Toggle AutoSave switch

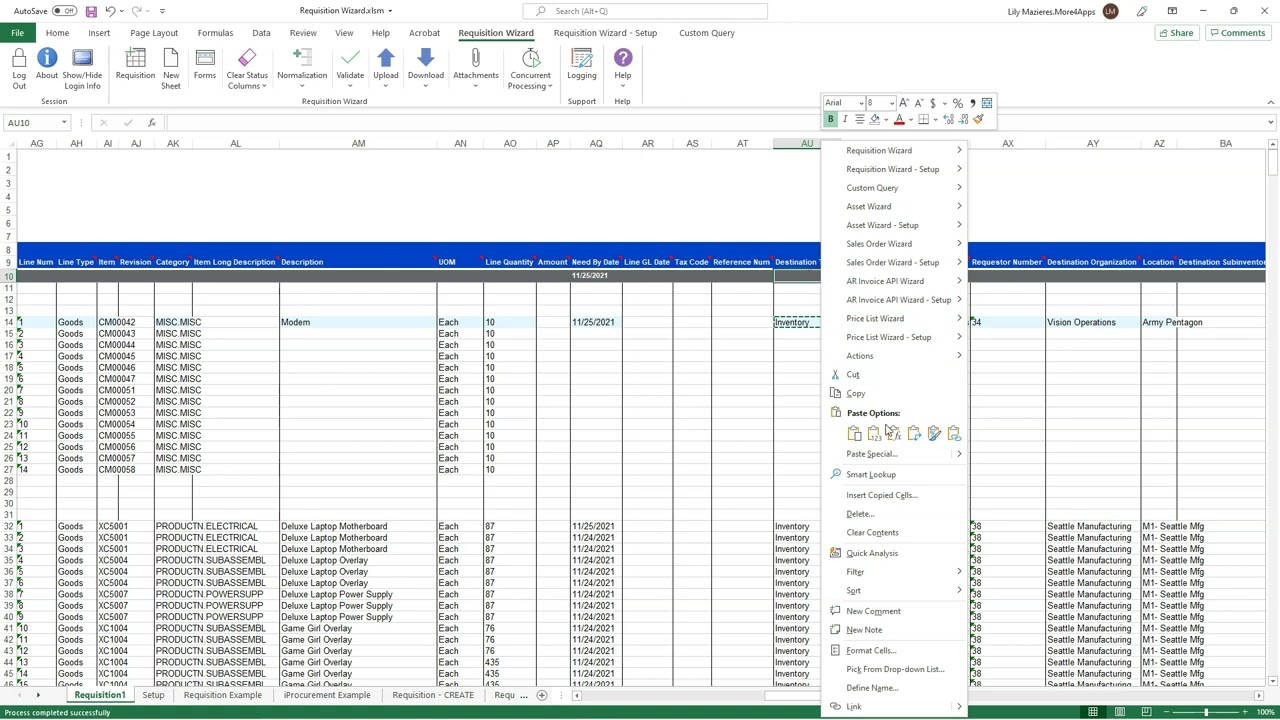click(x=64, y=11)
